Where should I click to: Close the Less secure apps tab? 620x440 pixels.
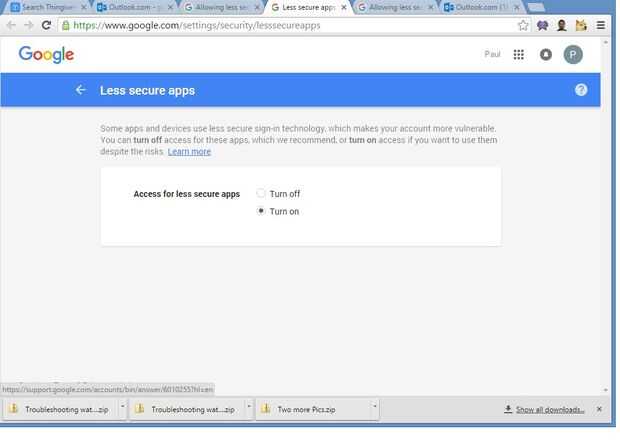pos(344,8)
